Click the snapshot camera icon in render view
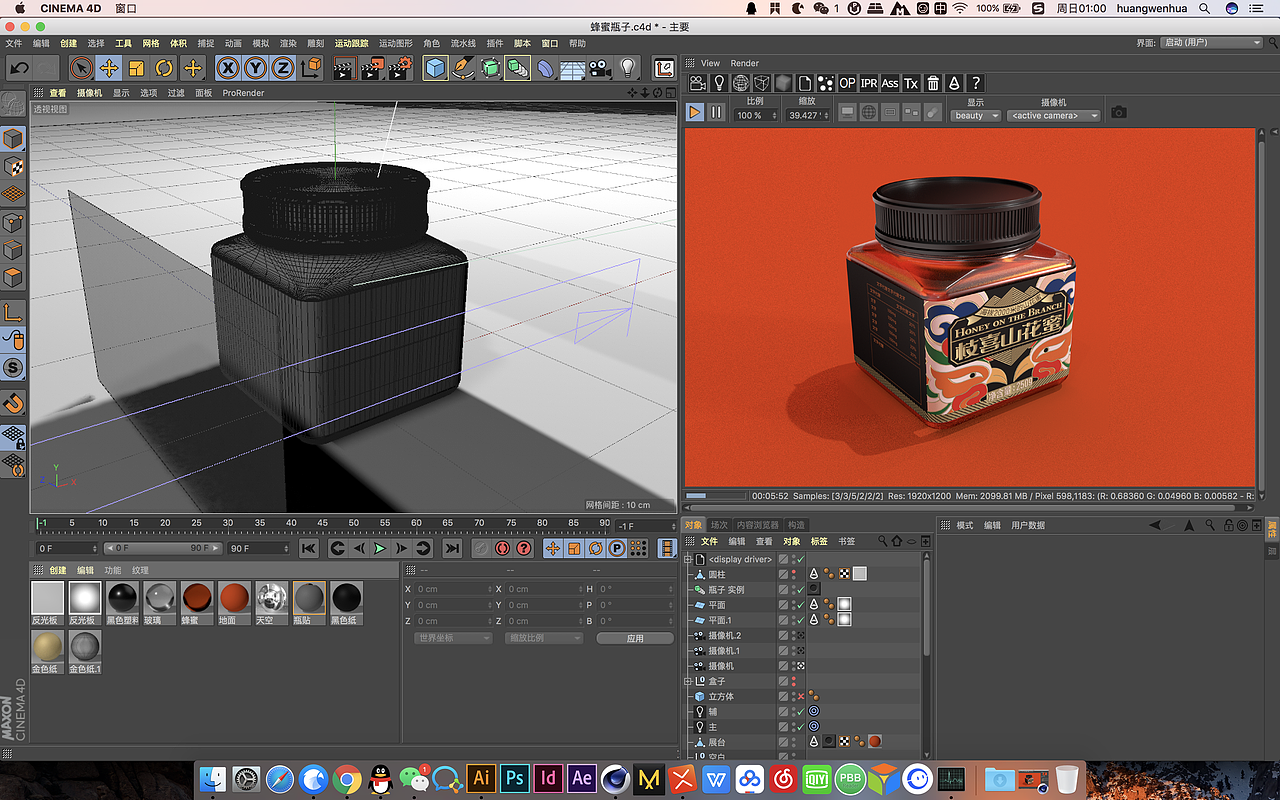The height and width of the screenshot is (800, 1280). 1119,113
